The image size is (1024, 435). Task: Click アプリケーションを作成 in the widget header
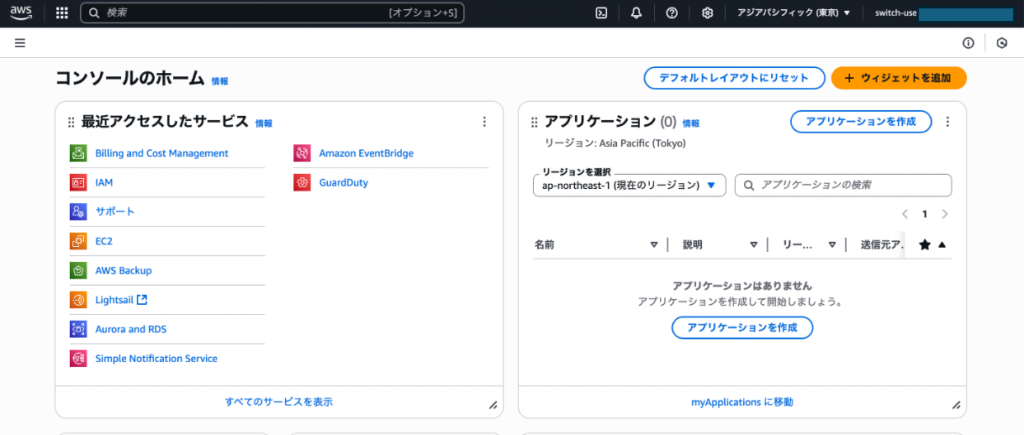click(x=861, y=121)
